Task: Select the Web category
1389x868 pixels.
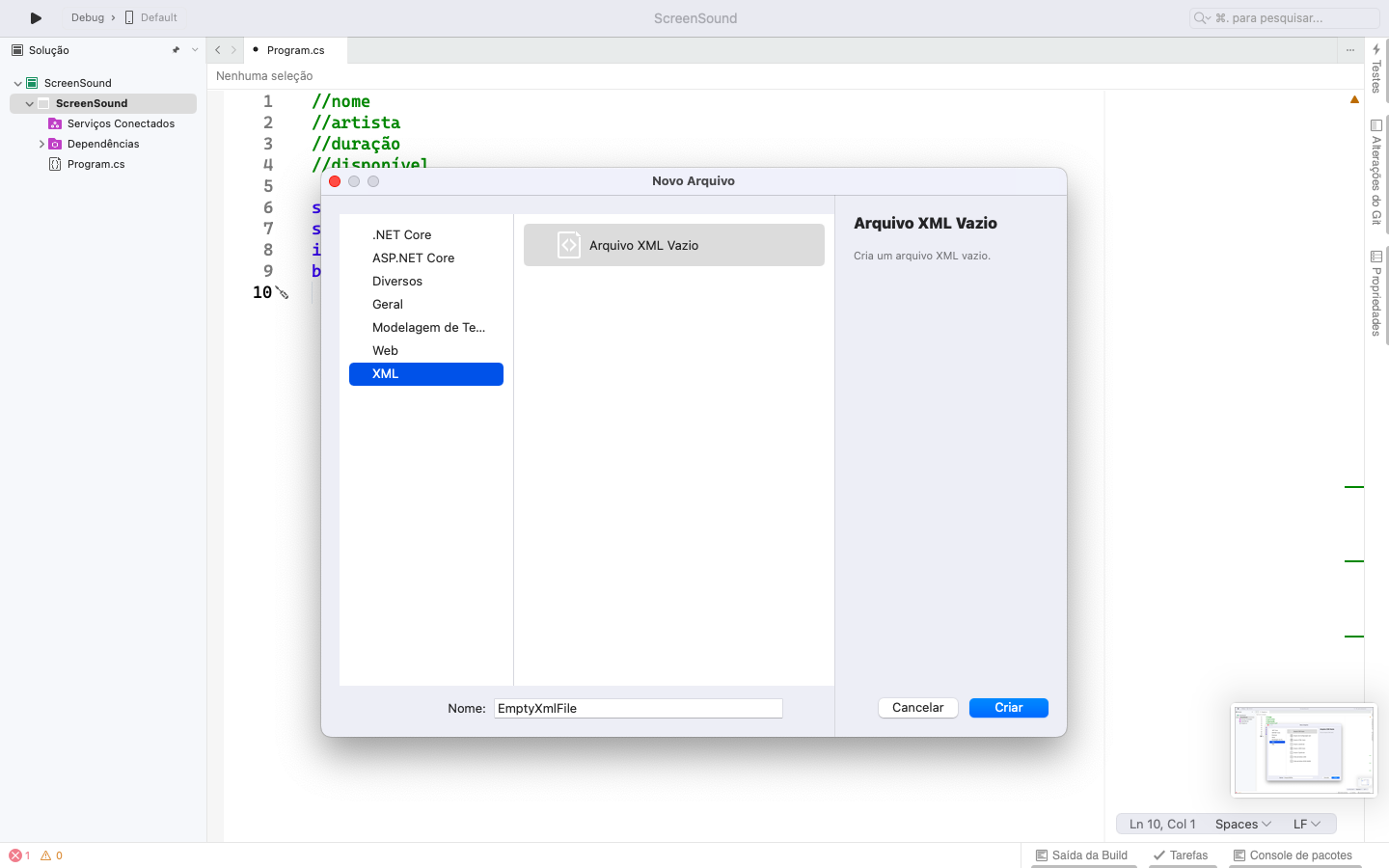Action: (x=426, y=351)
